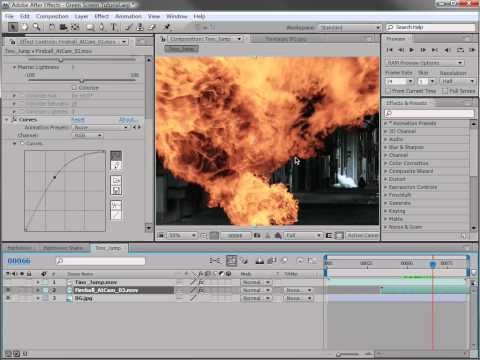Click the Reset link for Curves
480x360 pixels.
coord(78,120)
